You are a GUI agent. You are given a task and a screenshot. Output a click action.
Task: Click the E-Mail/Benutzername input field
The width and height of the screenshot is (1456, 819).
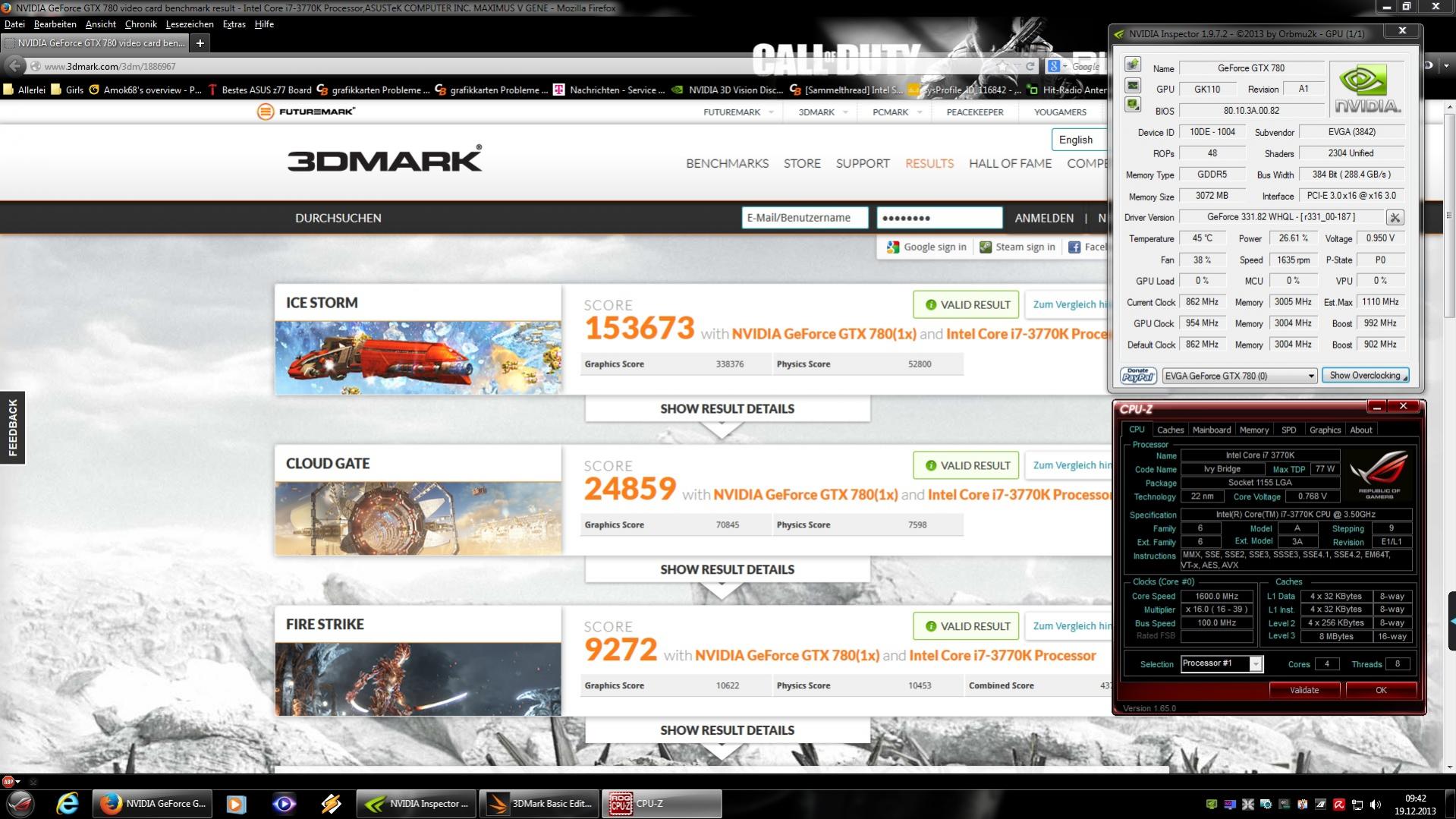coord(804,218)
